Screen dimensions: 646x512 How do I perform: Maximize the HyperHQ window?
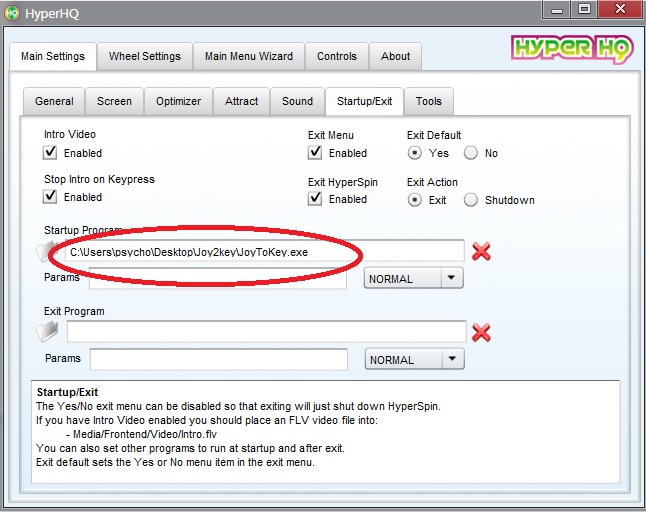(x=585, y=10)
